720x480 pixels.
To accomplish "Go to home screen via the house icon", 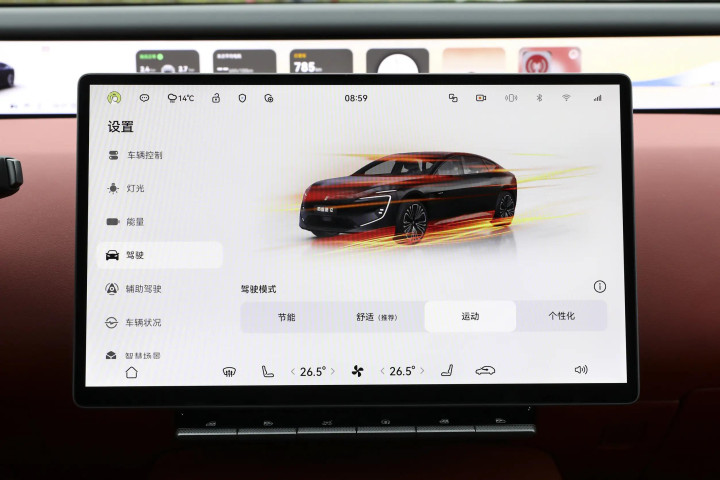I will tap(131, 372).
